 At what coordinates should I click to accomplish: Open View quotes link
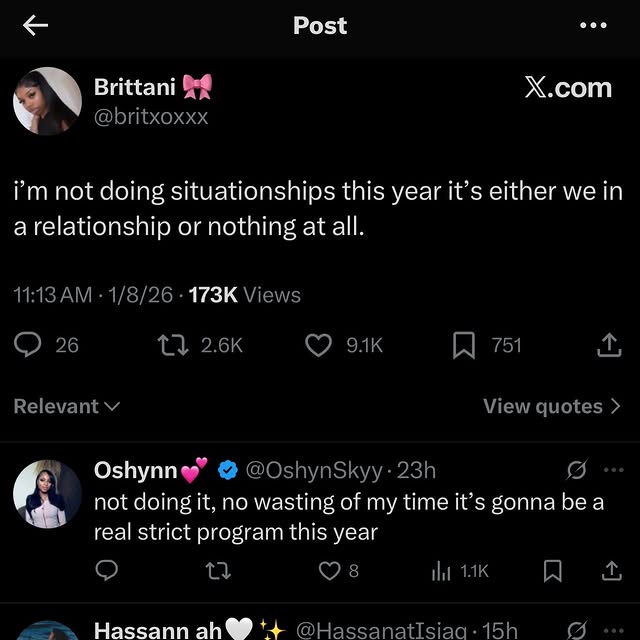(x=552, y=406)
